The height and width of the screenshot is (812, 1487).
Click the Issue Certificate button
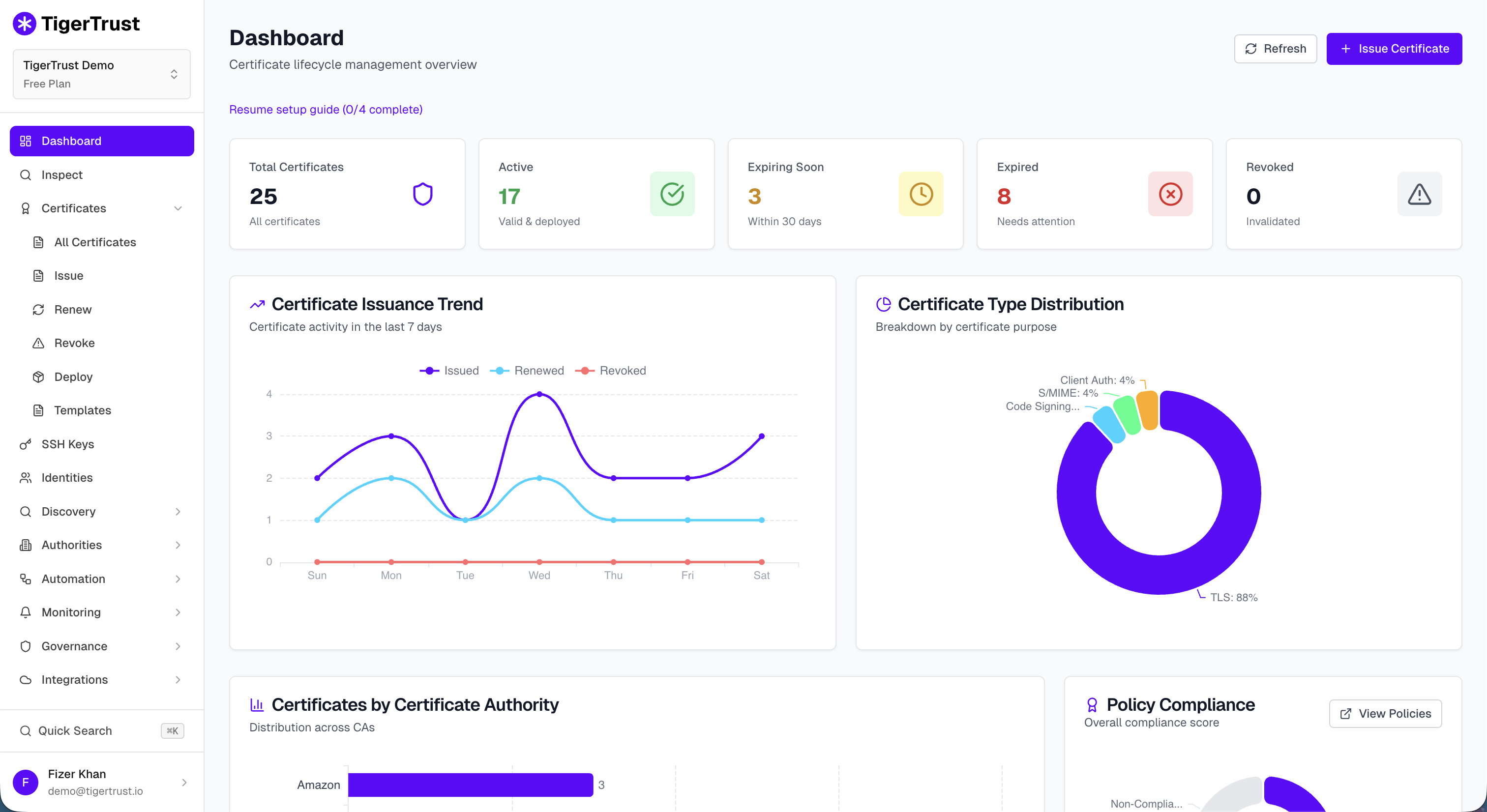coord(1394,49)
